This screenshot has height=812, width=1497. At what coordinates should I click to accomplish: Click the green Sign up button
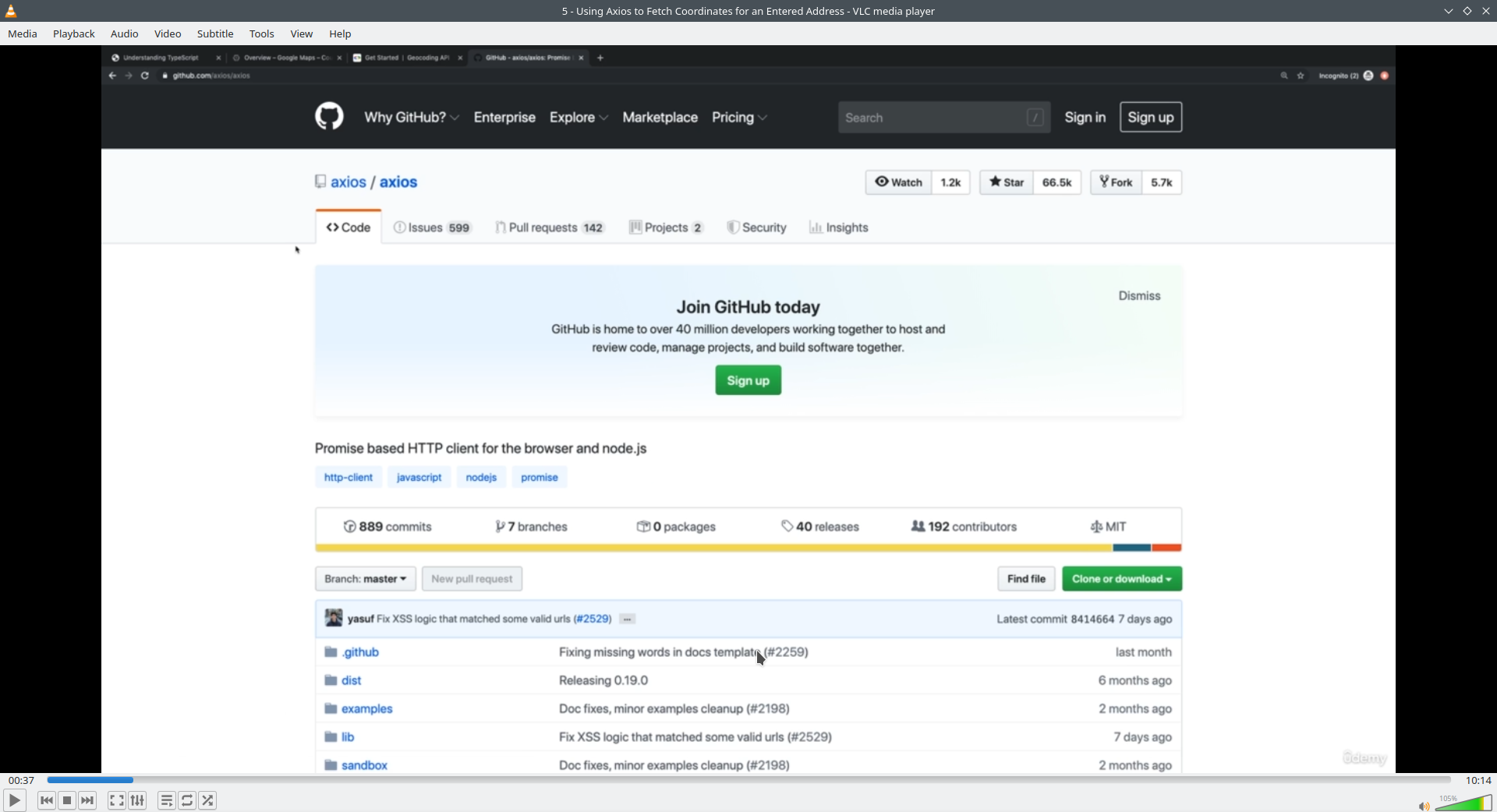[748, 380]
